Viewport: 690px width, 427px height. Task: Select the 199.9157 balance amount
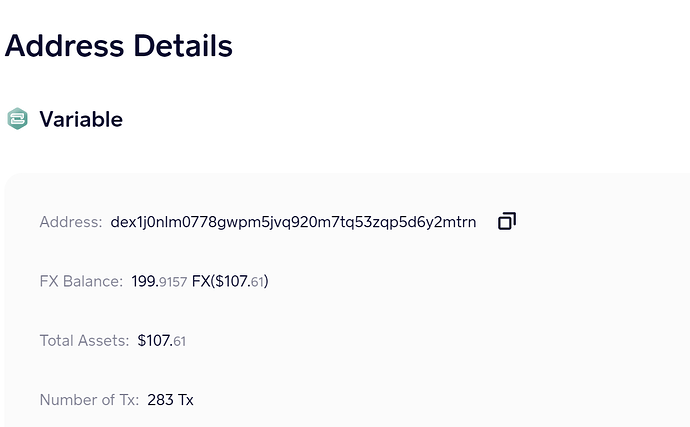tap(159, 281)
